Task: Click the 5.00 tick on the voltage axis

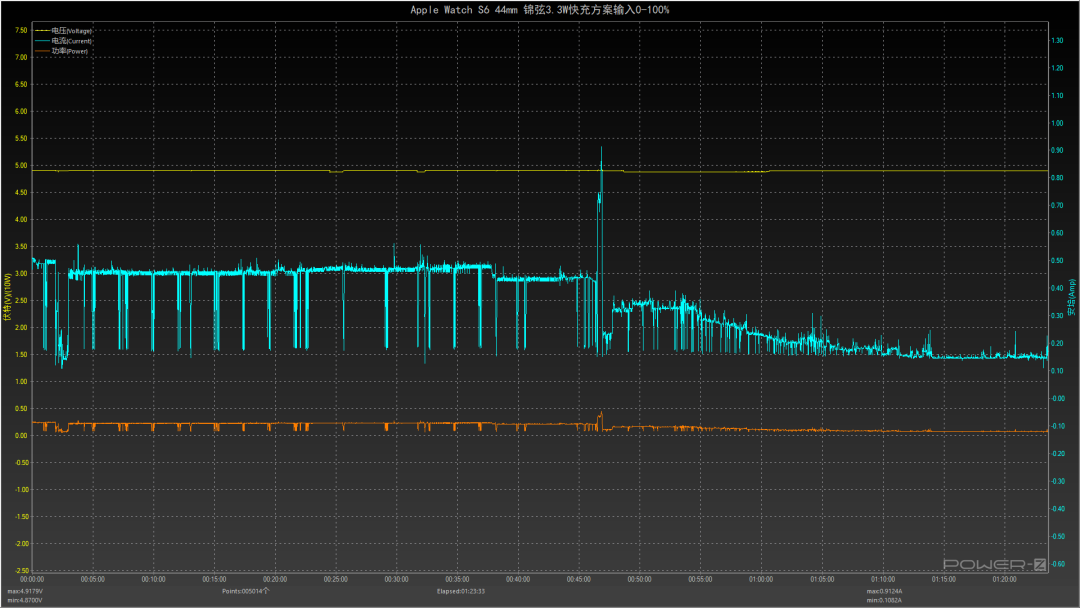Action: click(x=21, y=165)
